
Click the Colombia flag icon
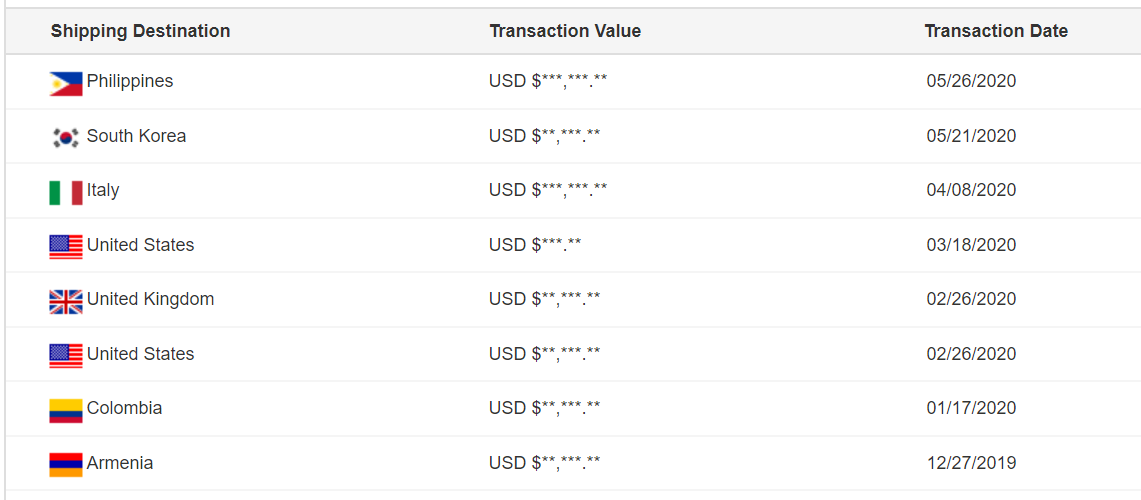[65, 410]
